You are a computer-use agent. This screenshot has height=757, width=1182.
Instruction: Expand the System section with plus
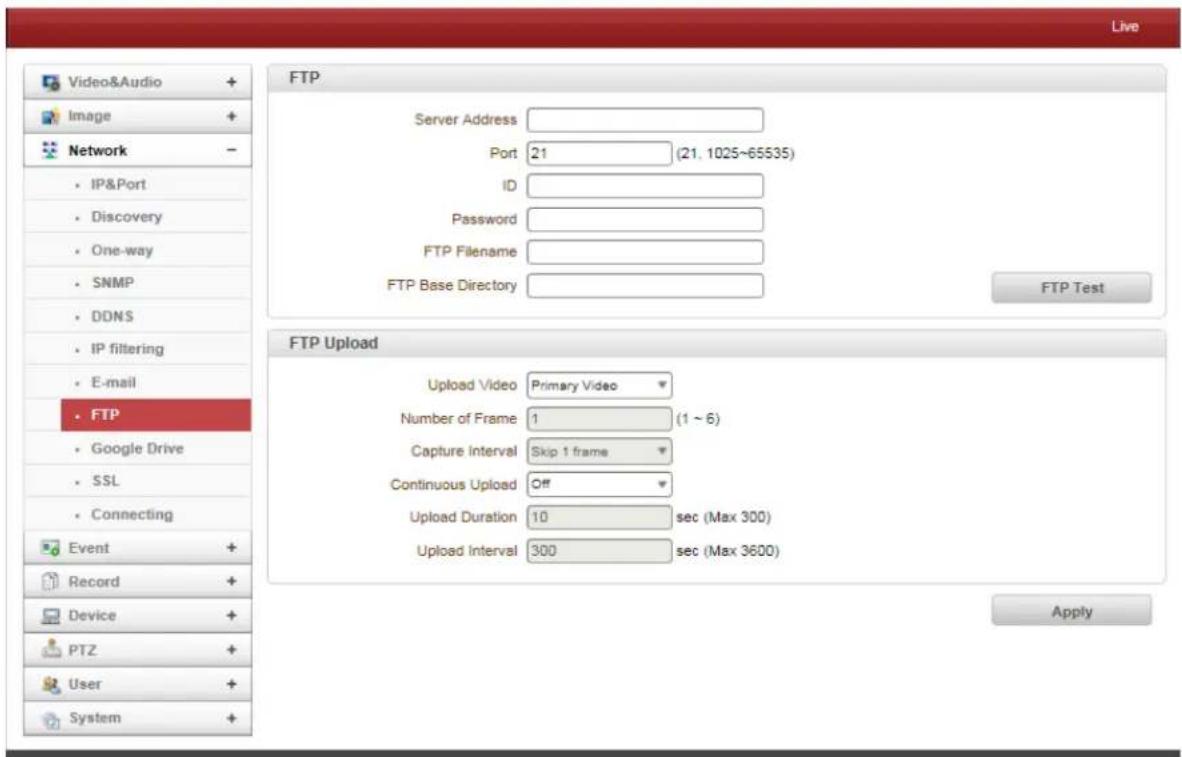[231, 719]
